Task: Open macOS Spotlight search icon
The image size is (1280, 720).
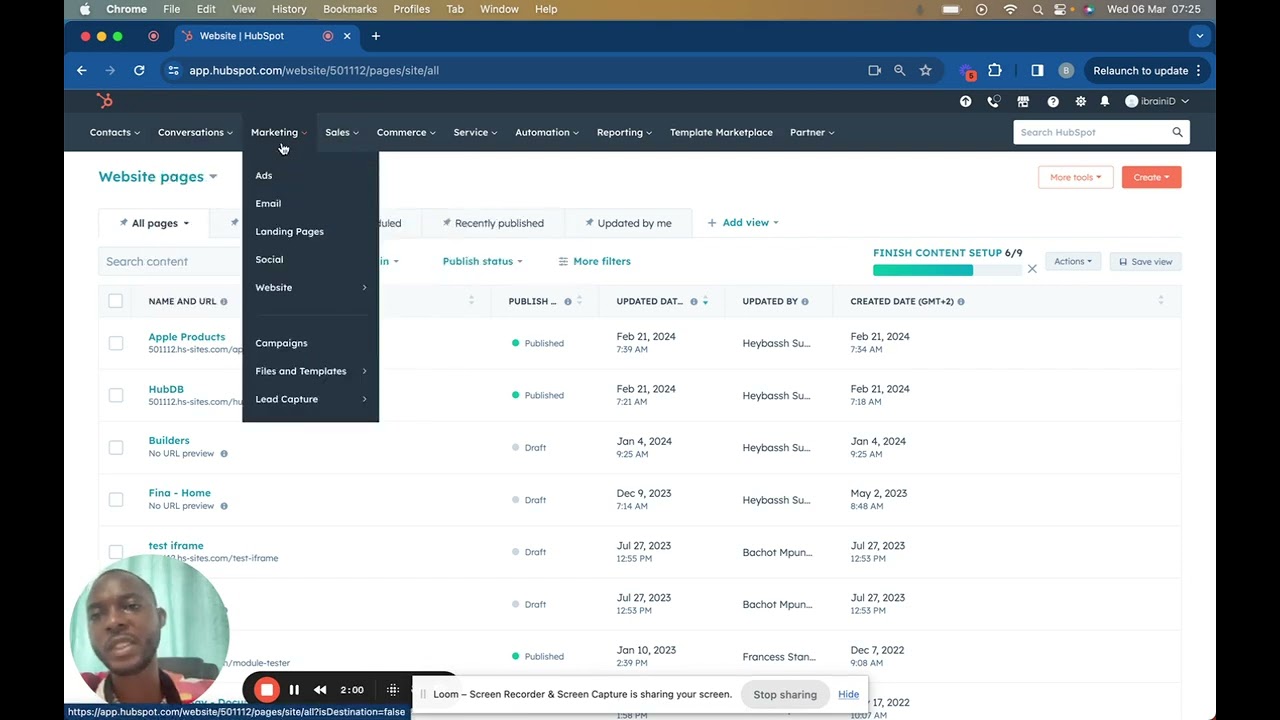Action: [x=1037, y=9]
